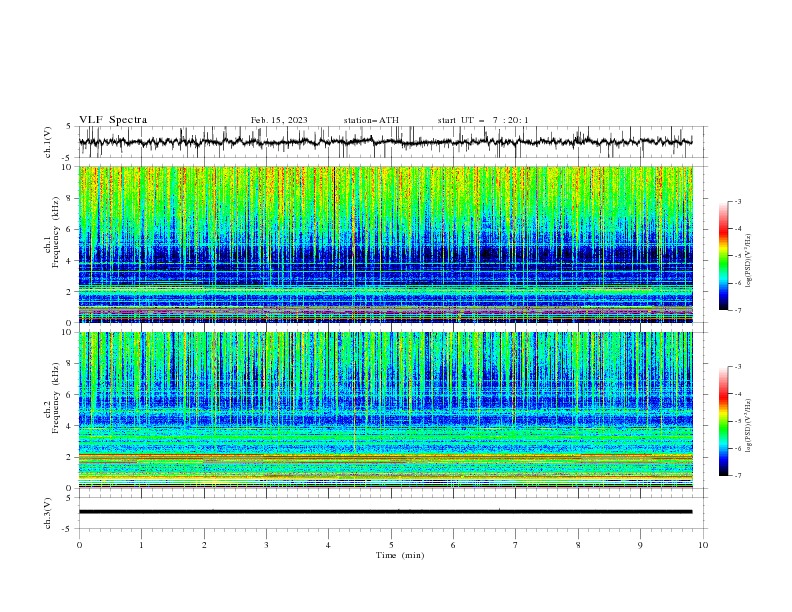792x612 pixels.
Task: Click the "2" kHz tick on ch.1 frequency axis
Action: (x=71, y=292)
